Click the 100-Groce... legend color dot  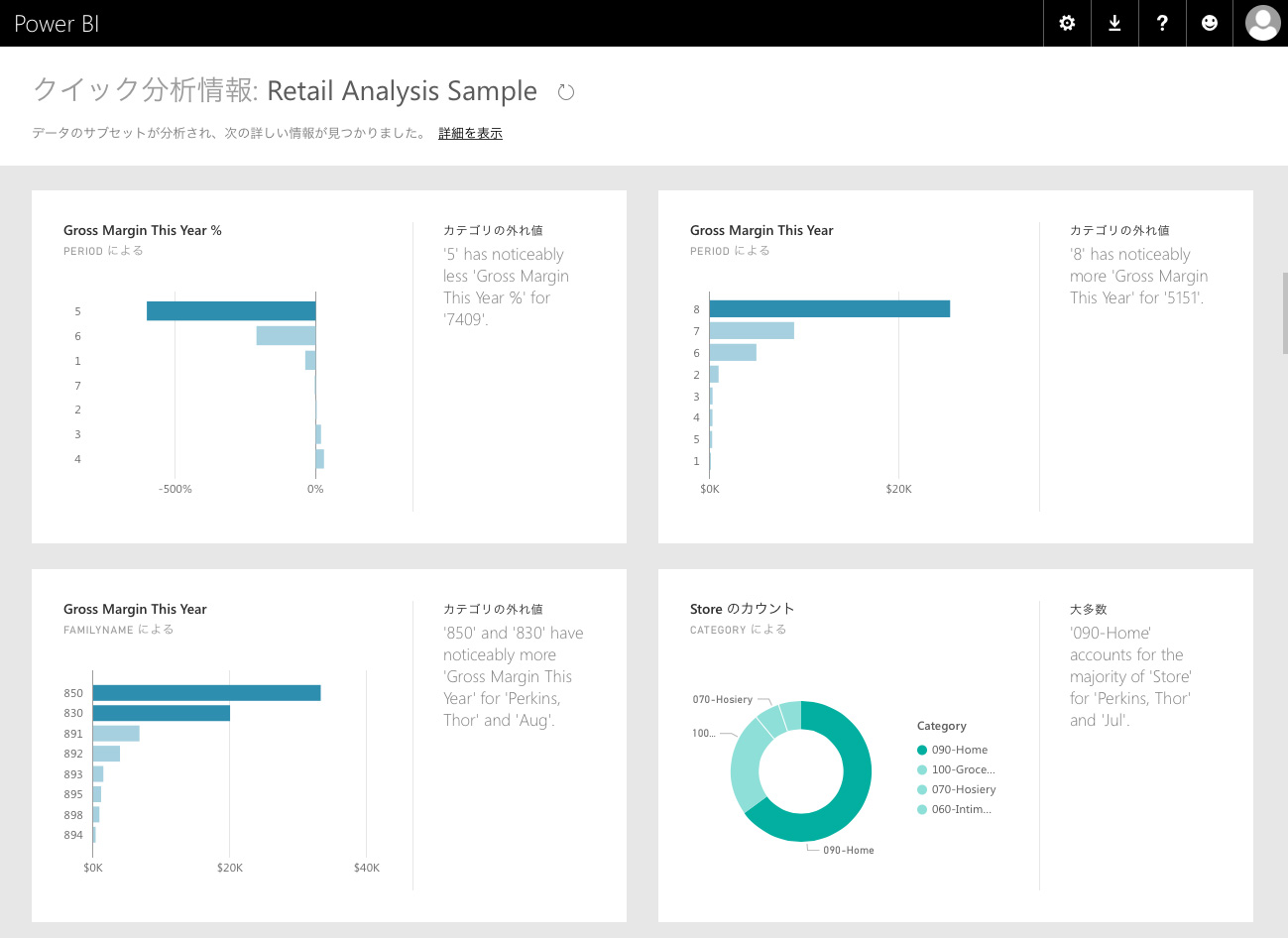click(922, 770)
